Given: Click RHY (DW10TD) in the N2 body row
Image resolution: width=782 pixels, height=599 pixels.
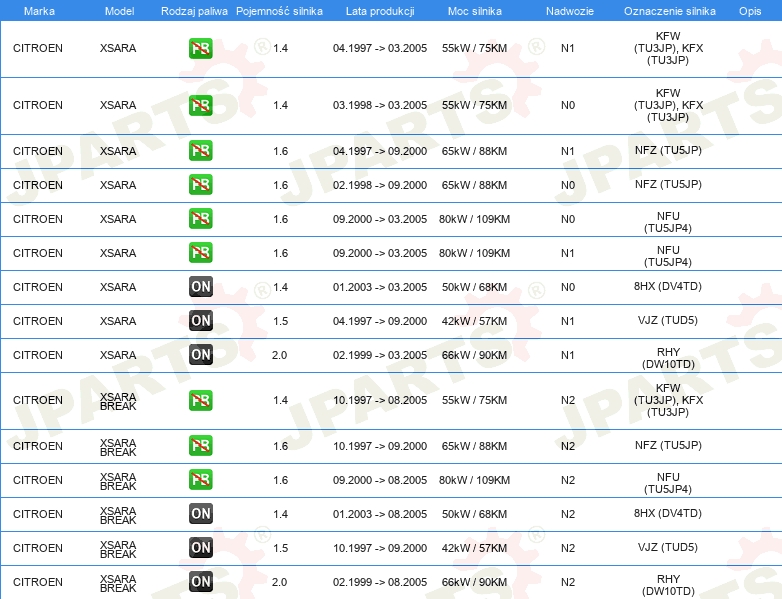Looking at the screenshot, I should [x=668, y=585].
